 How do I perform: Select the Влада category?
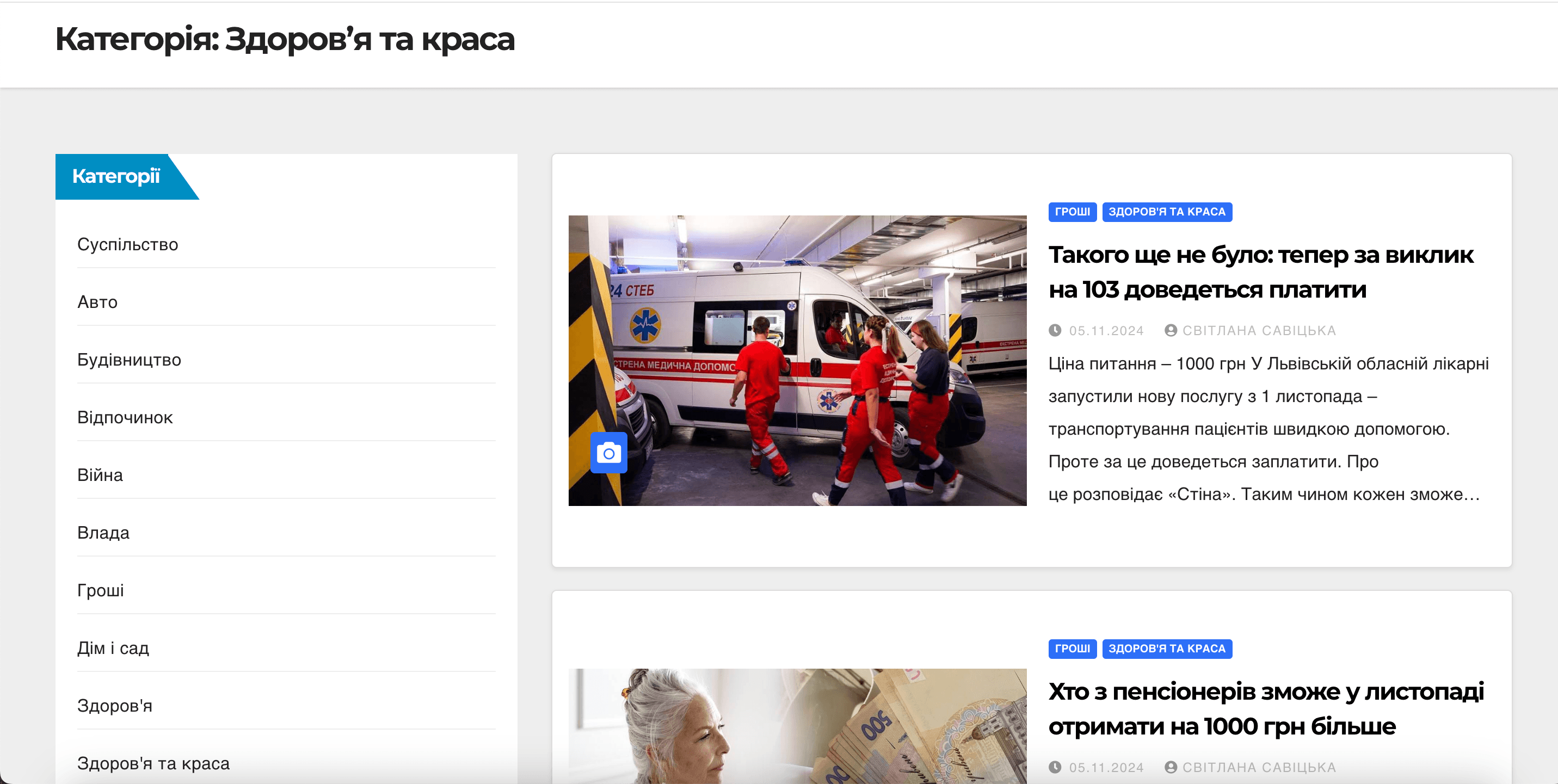(x=103, y=533)
